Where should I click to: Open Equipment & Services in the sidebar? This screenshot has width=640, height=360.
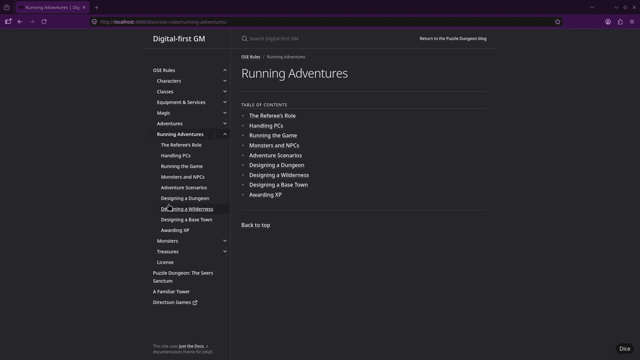click(181, 102)
